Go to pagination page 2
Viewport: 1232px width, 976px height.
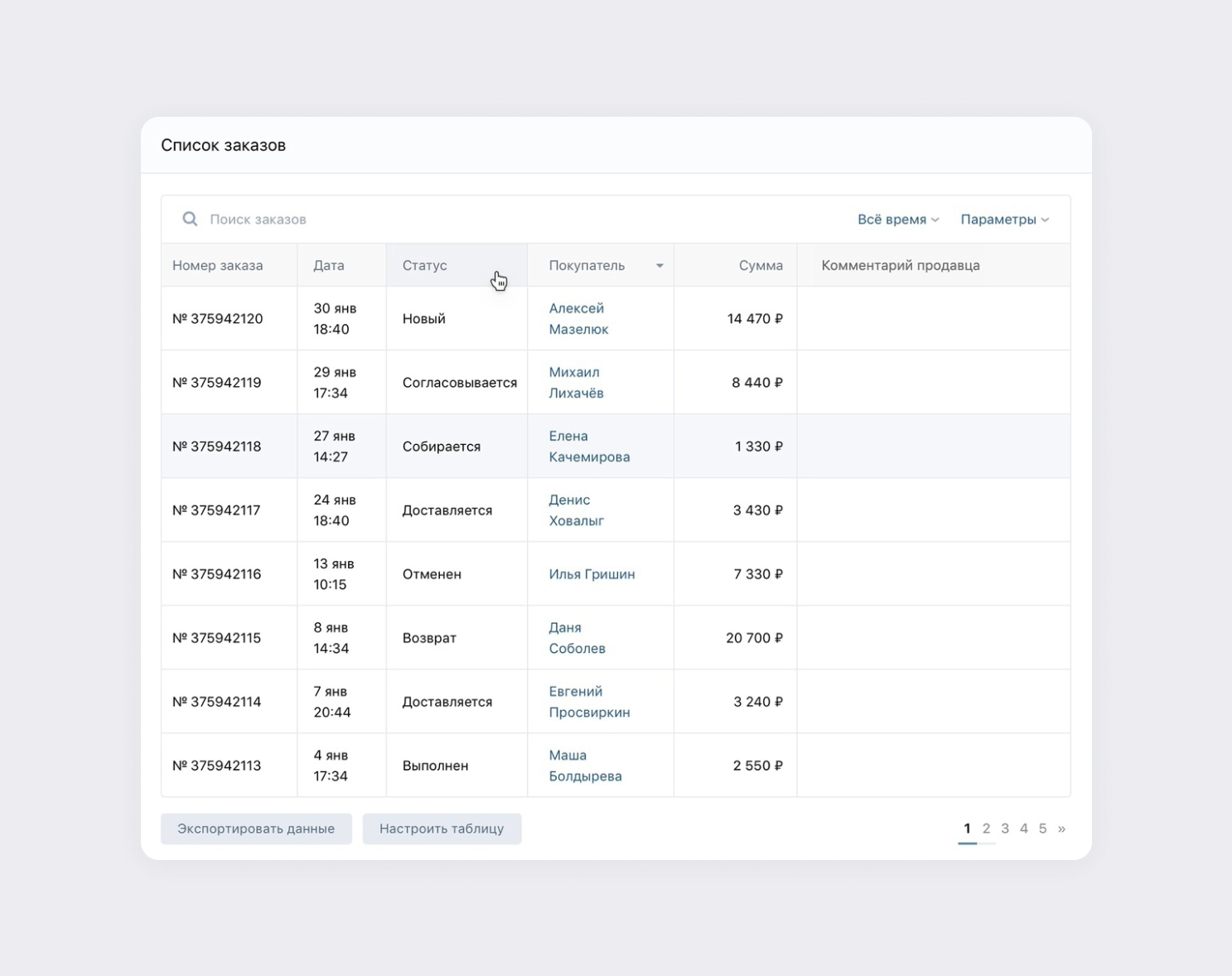tap(986, 829)
